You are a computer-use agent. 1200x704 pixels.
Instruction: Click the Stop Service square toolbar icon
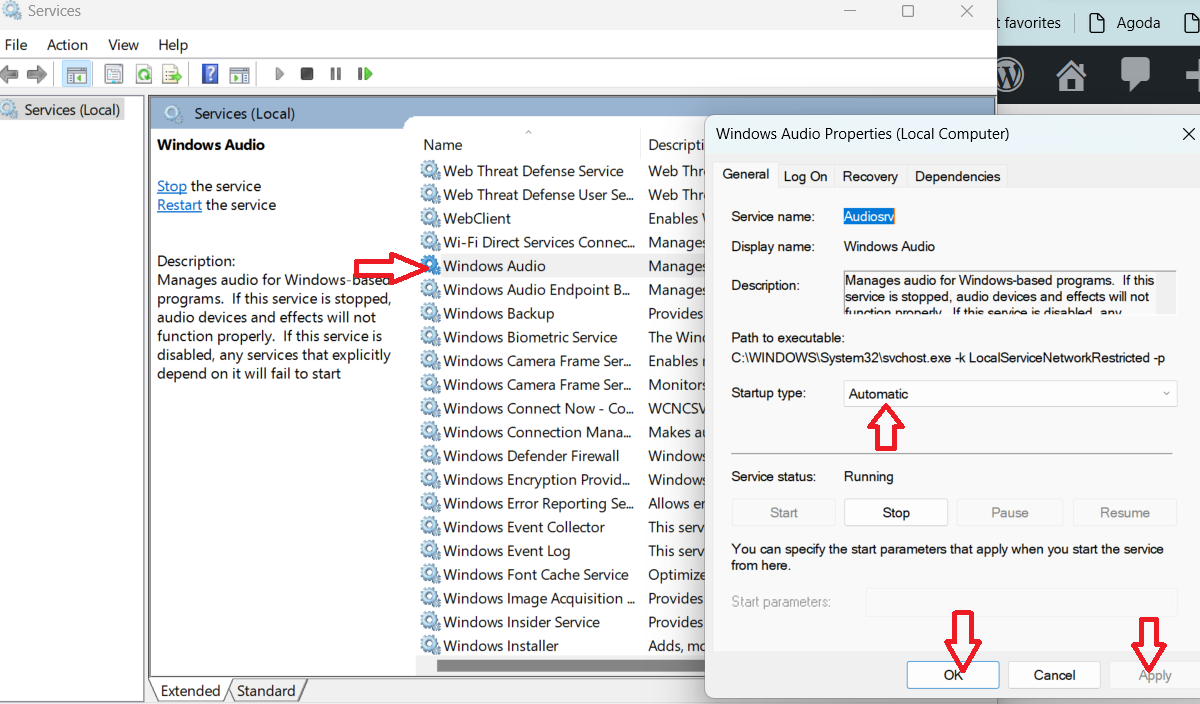pos(307,74)
